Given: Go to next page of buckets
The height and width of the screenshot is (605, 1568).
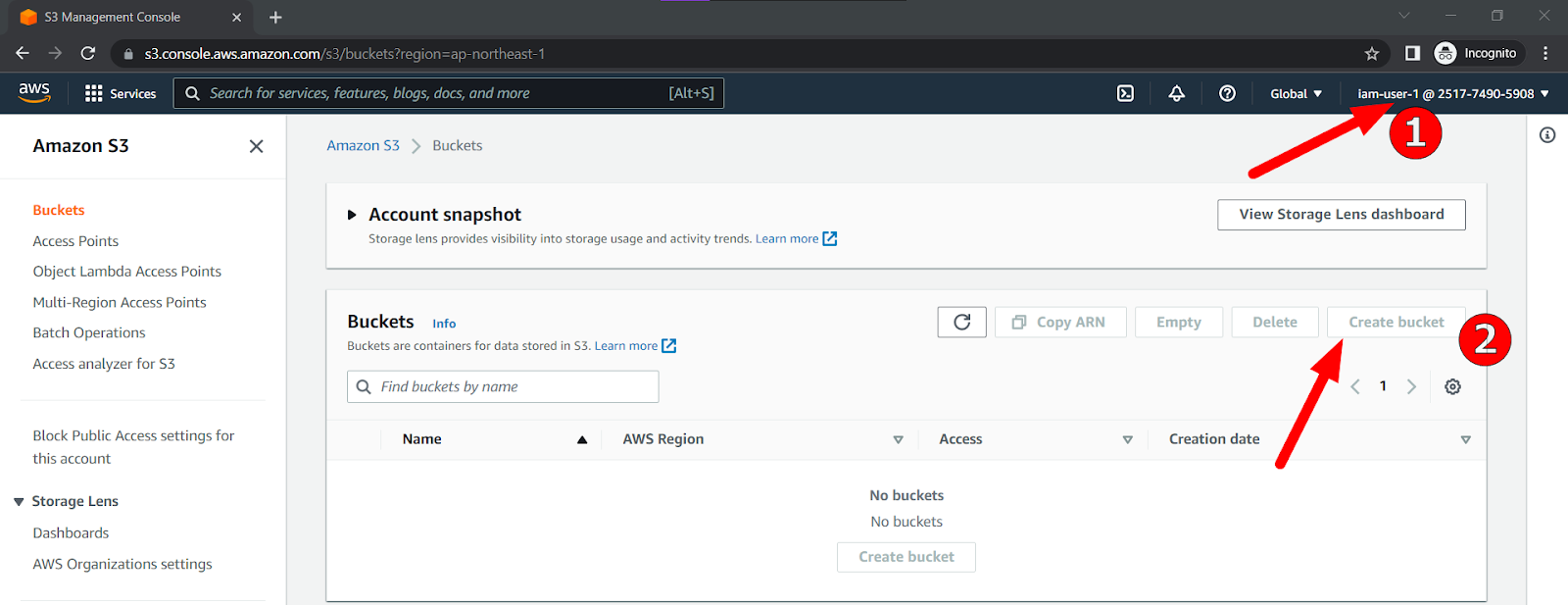Looking at the screenshot, I should pyautogui.click(x=1411, y=386).
